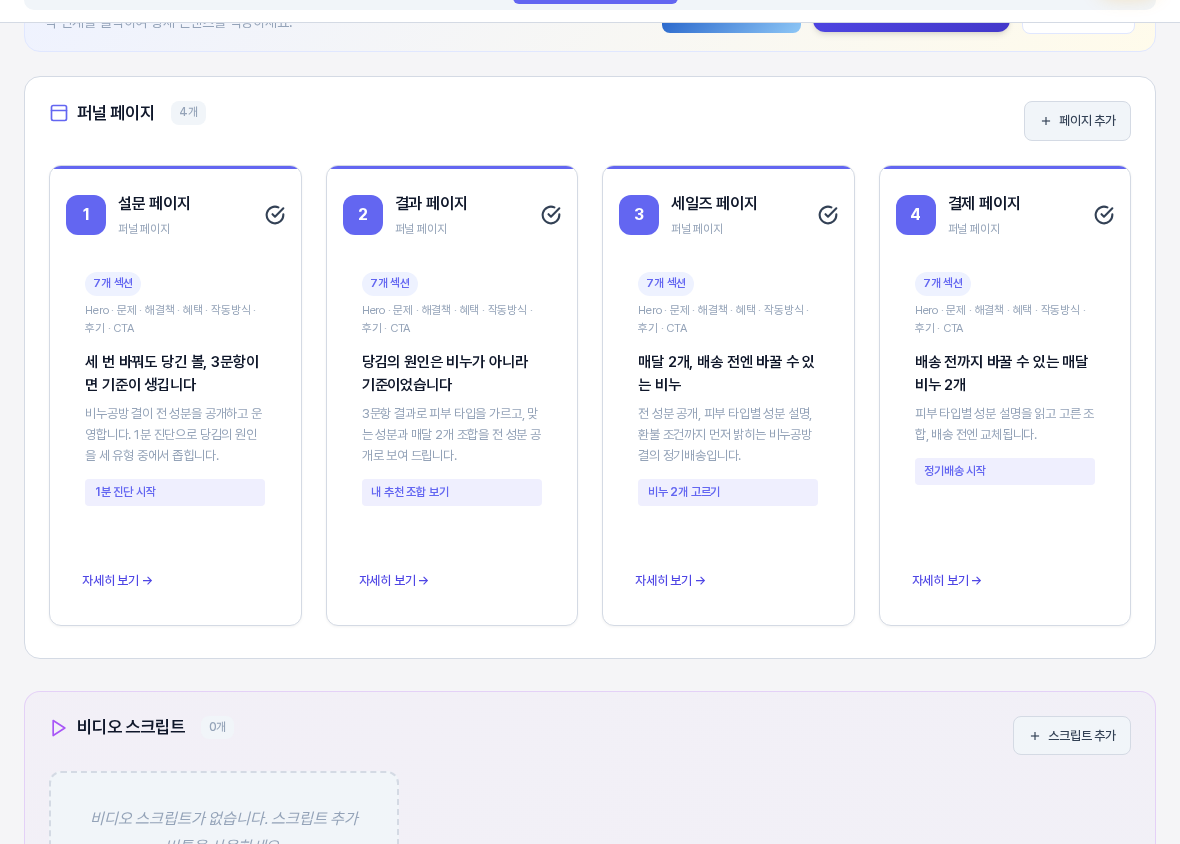Click the funnel pages window icon
The height and width of the screenshot is (844, 1180).
[59, 113]
